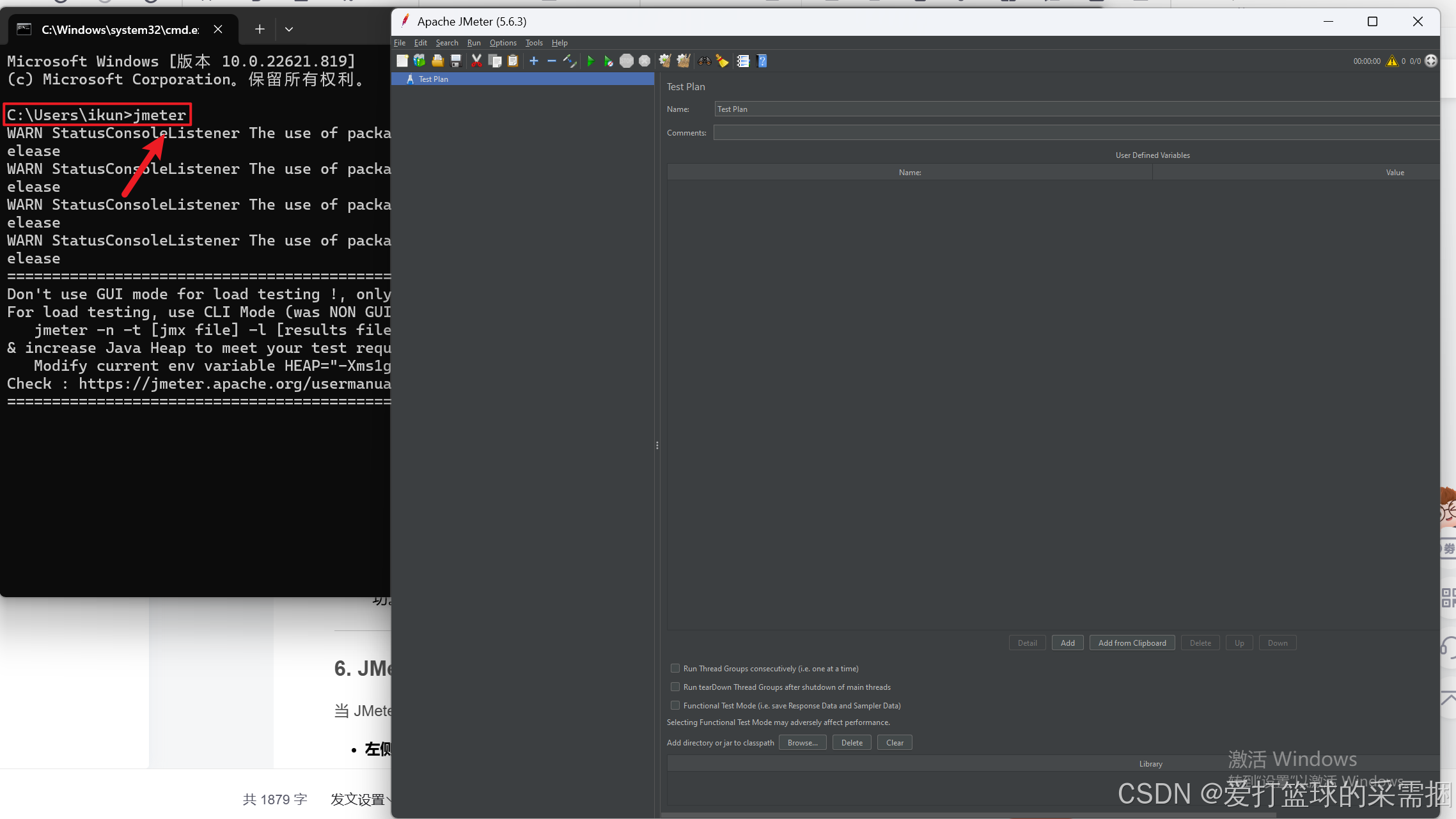Screen dimensions: 1456x819
Task: Click the blue Help question icon
Action: click(x=762, y=61)
